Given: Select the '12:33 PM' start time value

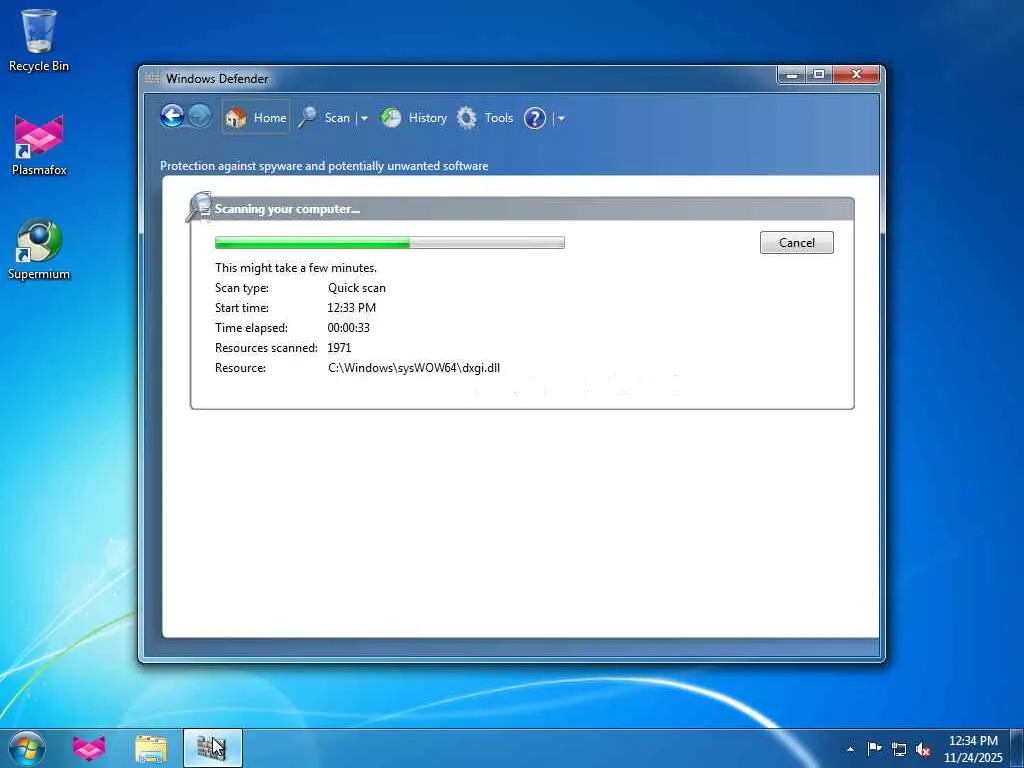Looking at the screenshot, I should pyautogui.click(x=351, y=308).
